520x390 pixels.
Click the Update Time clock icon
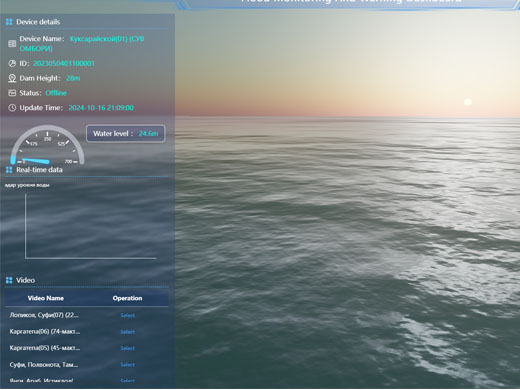tap(12, 108)
